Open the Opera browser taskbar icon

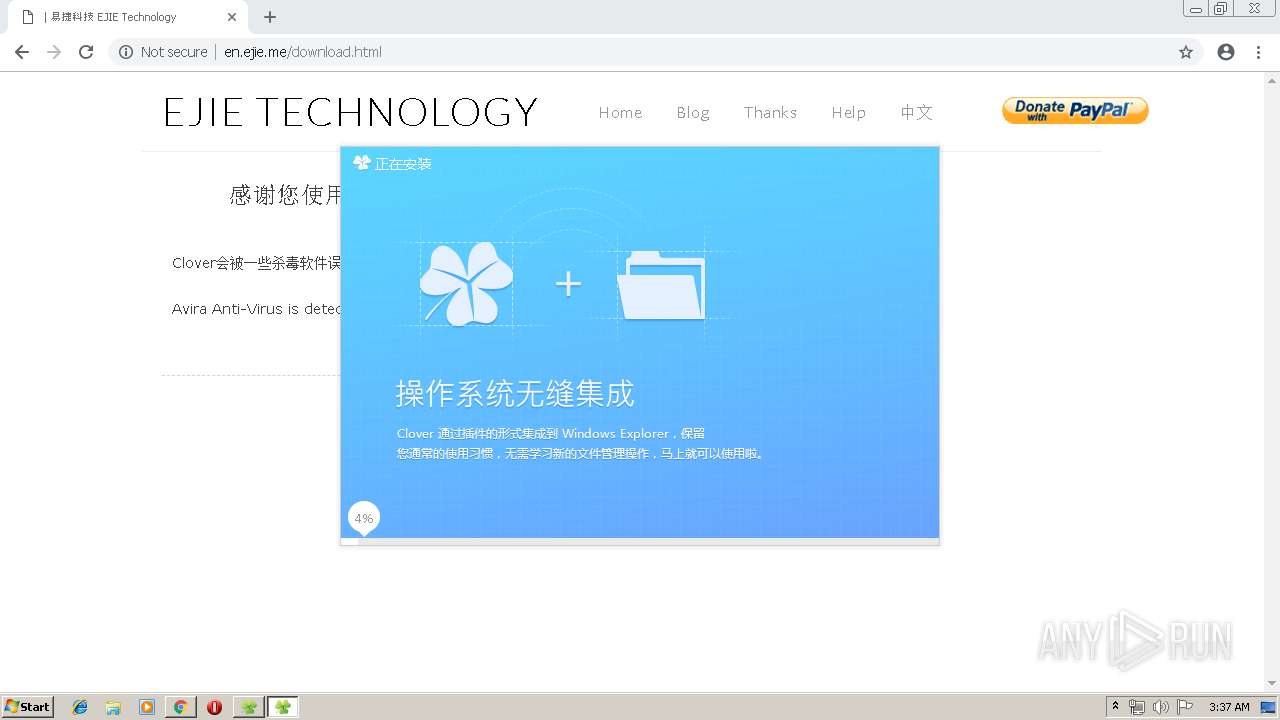(x=214, y=707)
